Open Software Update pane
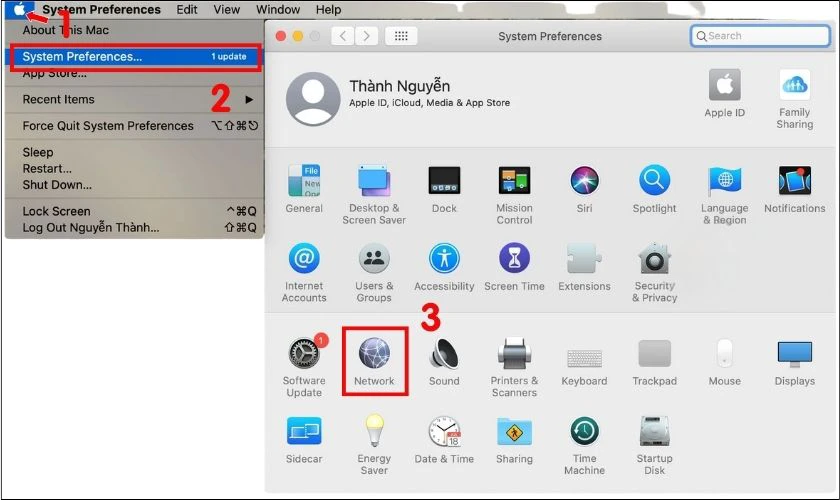840x500 pixels. (304, 367)
